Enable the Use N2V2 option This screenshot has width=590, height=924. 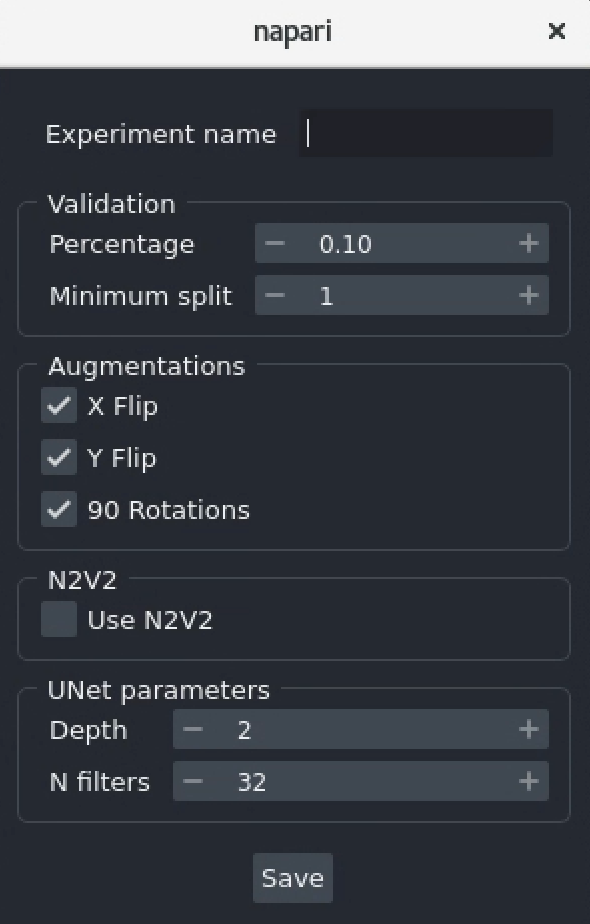pos(58,620)
